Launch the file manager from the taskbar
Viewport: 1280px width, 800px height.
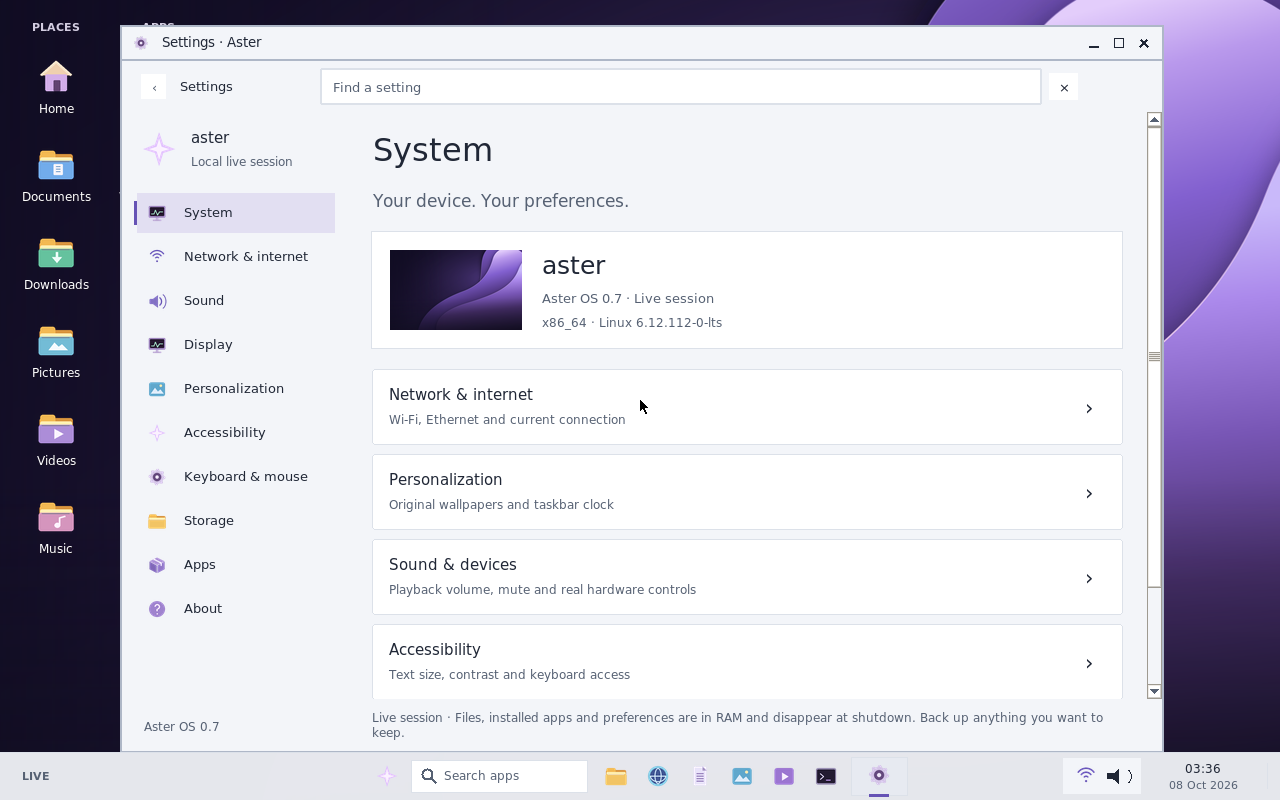click(616, 776)
